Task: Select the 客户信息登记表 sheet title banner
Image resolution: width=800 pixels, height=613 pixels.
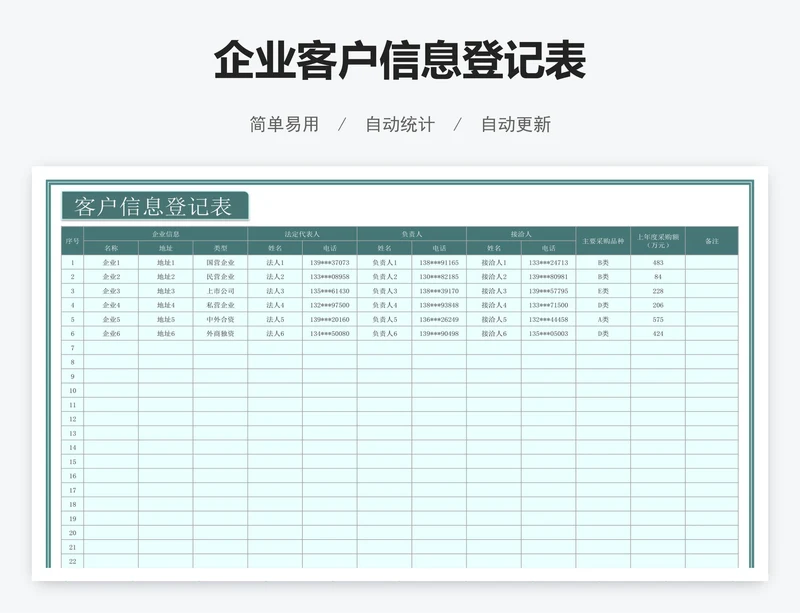Action: (155, 206)
